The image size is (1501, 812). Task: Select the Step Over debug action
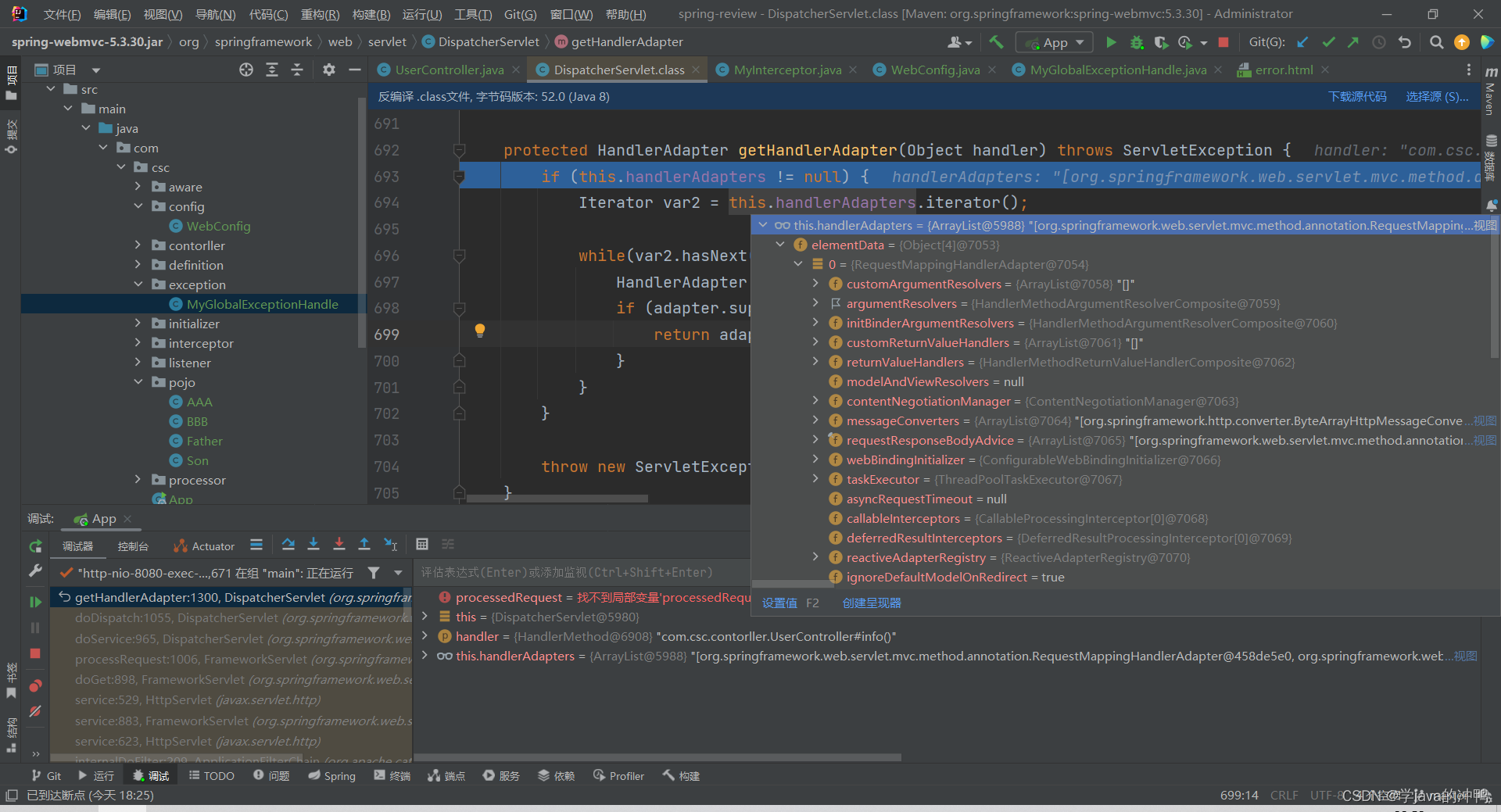tap(288, 544)
